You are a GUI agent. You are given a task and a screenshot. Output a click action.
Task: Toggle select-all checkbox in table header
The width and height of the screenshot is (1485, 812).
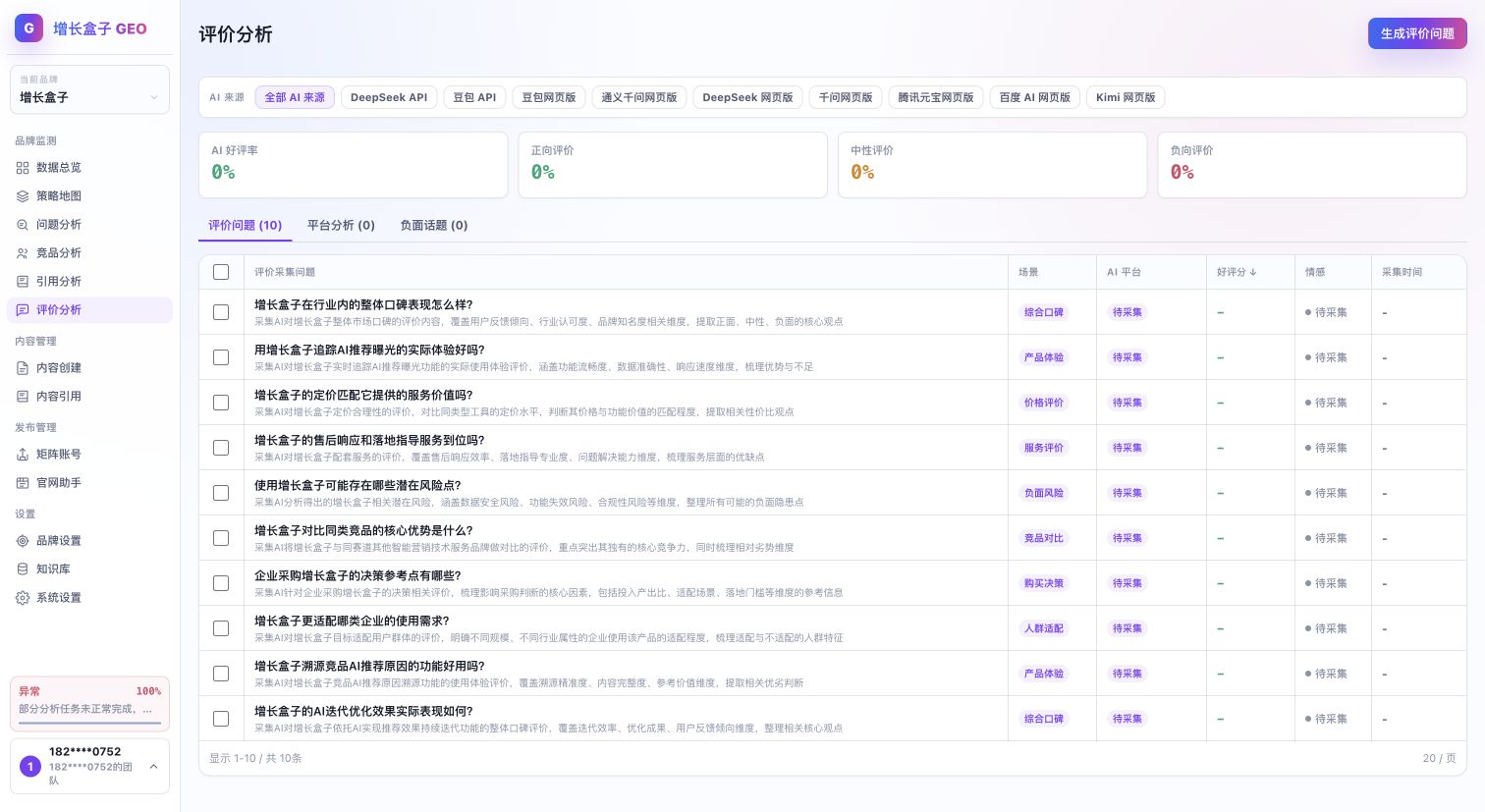pyautogui.click(x=221, y=272)
